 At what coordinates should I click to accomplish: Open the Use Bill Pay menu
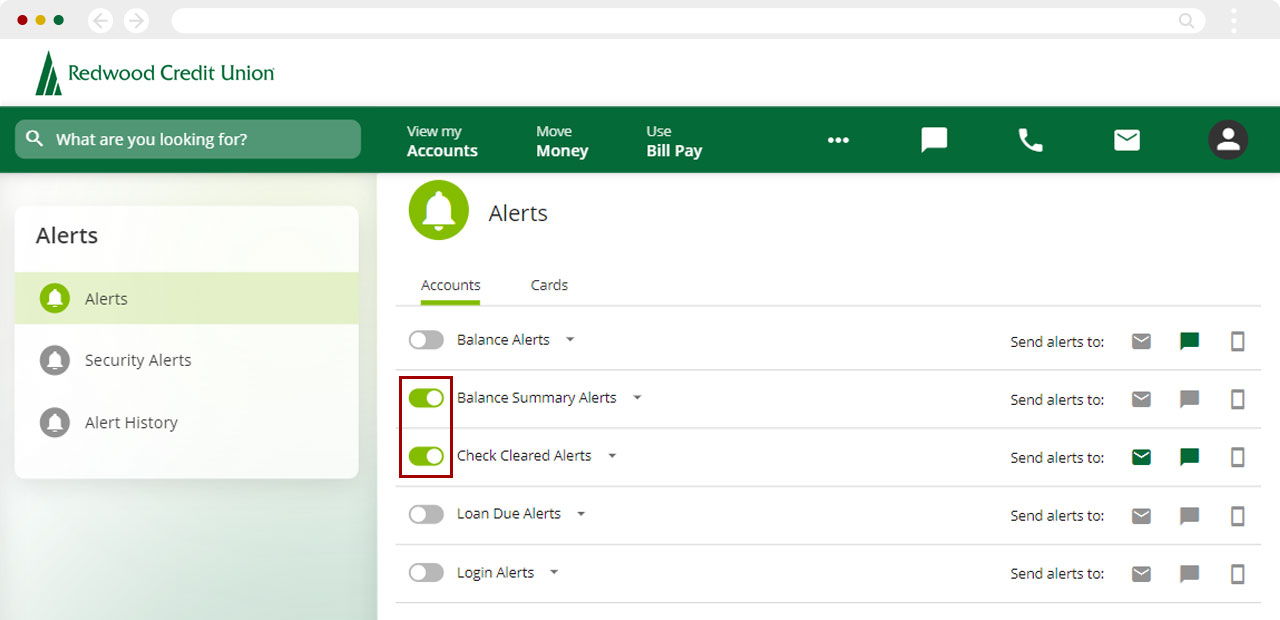674,141
